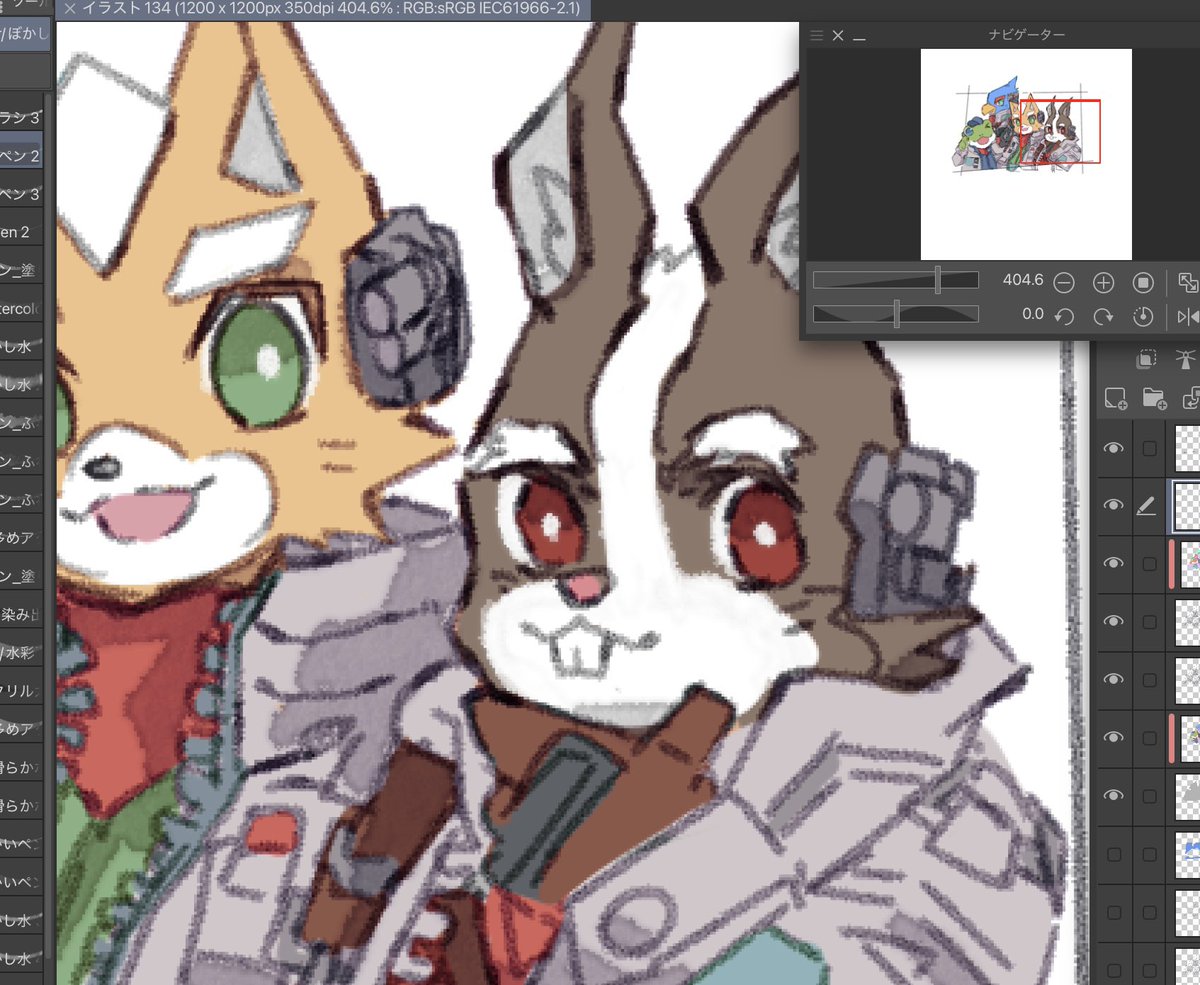The width and height of the screenshot is (1200, 985).
Task: Check the box on the fourth layer
Action: (x=1149, y=622)
